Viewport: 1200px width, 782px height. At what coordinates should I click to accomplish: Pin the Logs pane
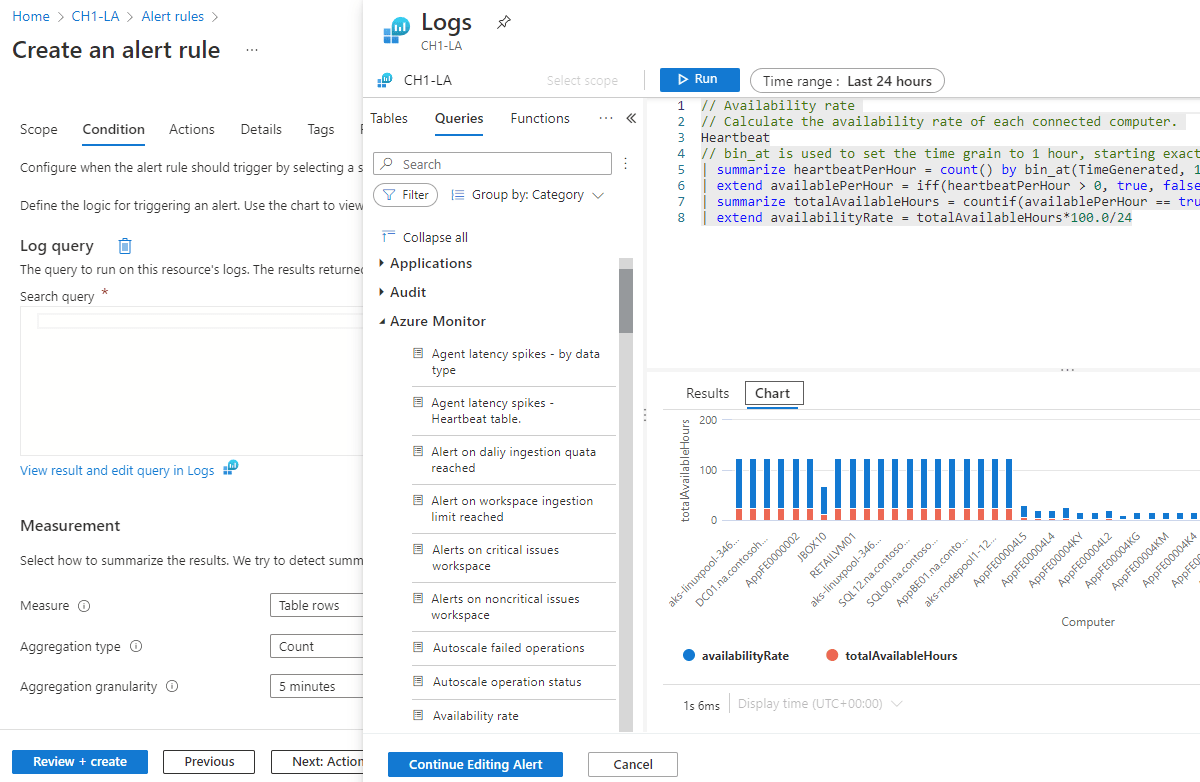click(503, 21)
